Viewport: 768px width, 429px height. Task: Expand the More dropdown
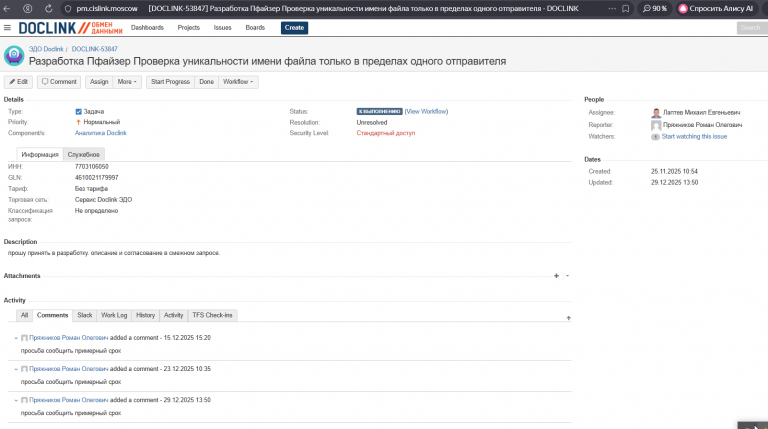click(127, 82)
